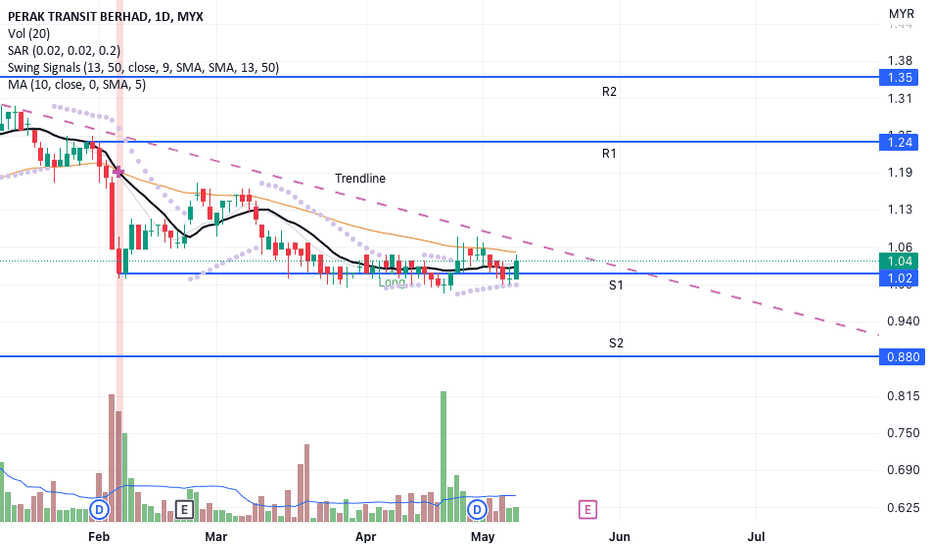The image size is (932, 550).
Task: Select the R2 text annotation
Action: 609,92
